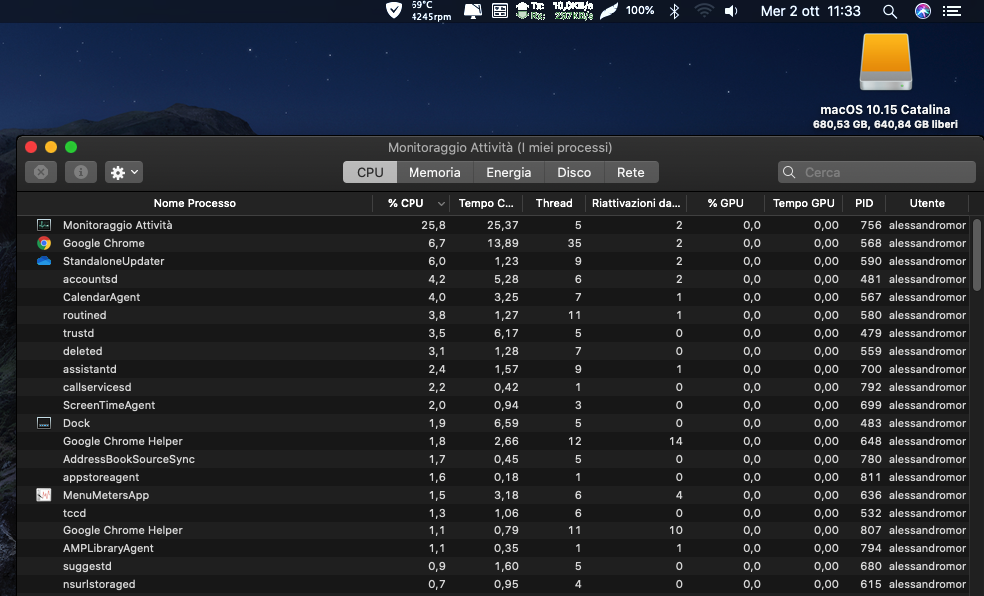Select the suggestd process row
The width and height of the screenshot is (984, 596).
[495, 567]
